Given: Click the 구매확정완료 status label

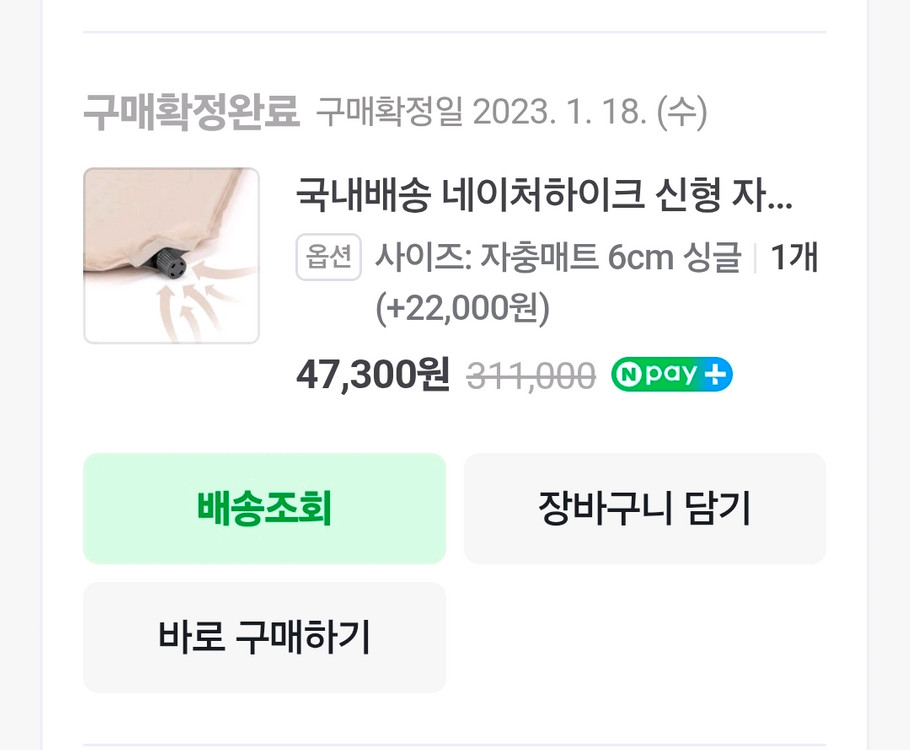Looking at the screenshot, I should [x=193, y=110].
